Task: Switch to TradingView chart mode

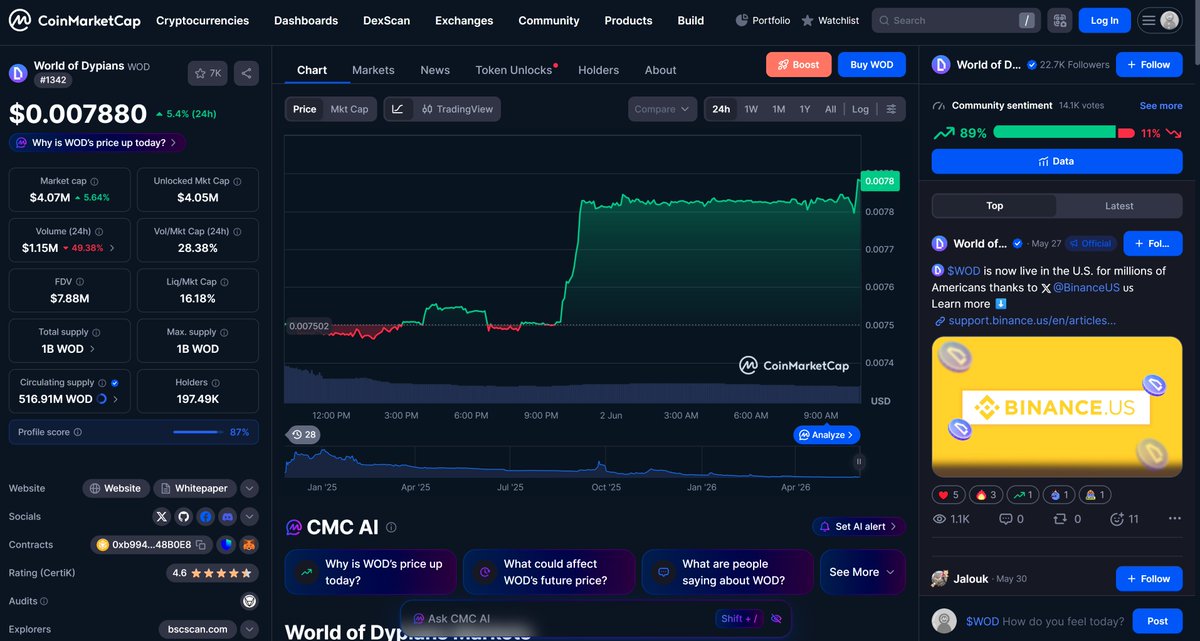Action: (x=455, y=109)
